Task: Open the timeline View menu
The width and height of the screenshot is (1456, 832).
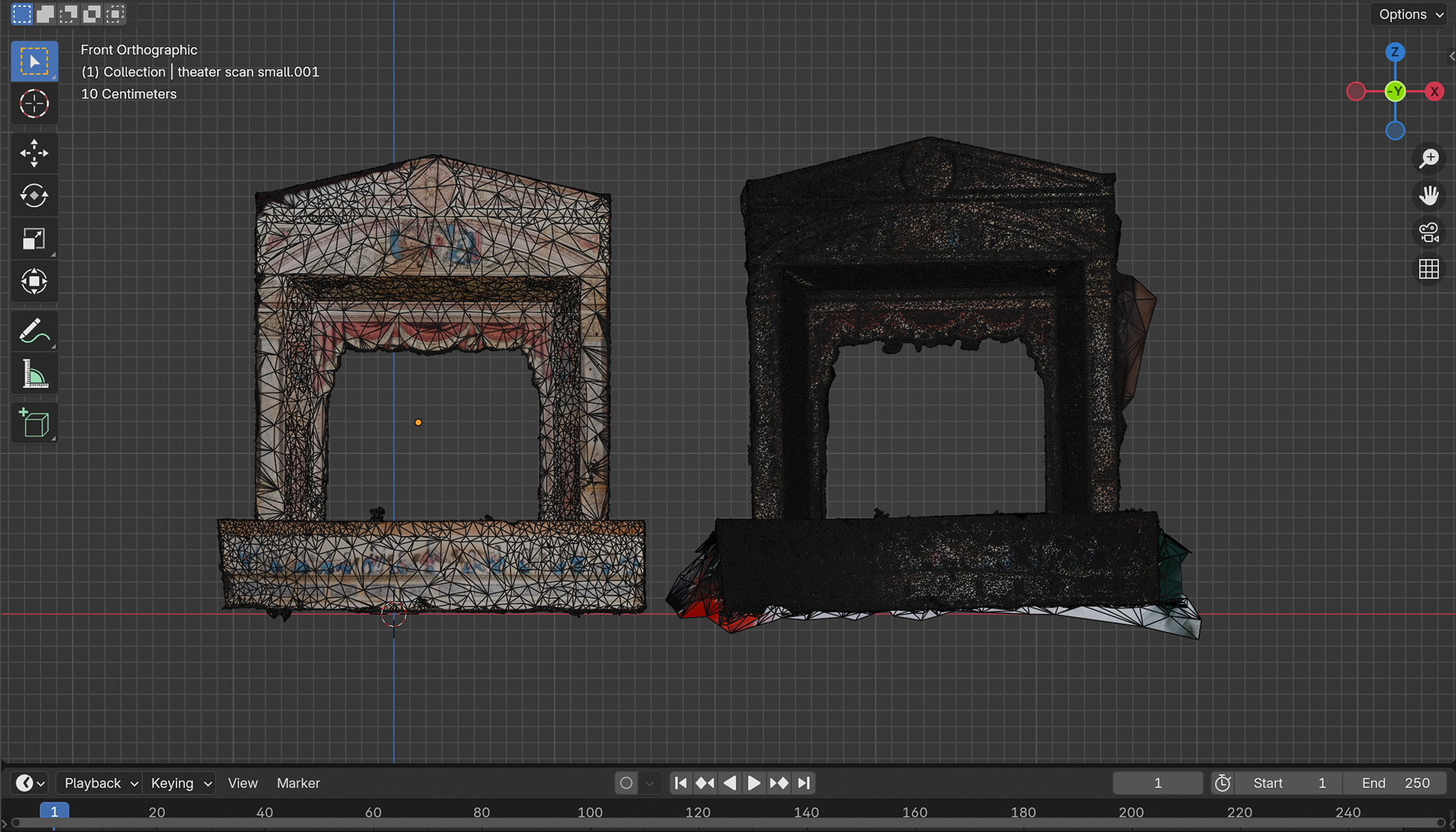Action: click(243, 783)
